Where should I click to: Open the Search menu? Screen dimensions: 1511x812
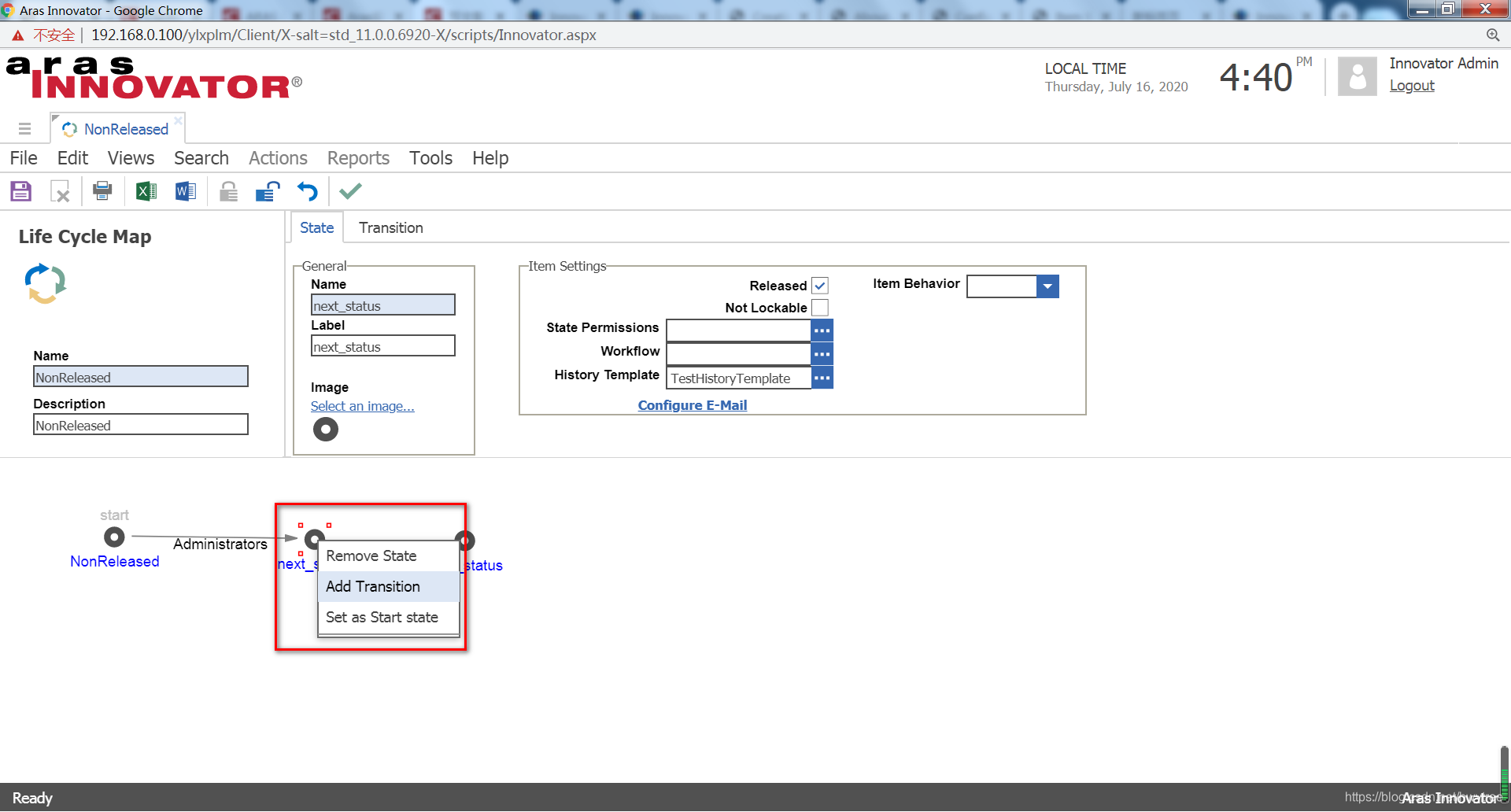coord(201,158)
